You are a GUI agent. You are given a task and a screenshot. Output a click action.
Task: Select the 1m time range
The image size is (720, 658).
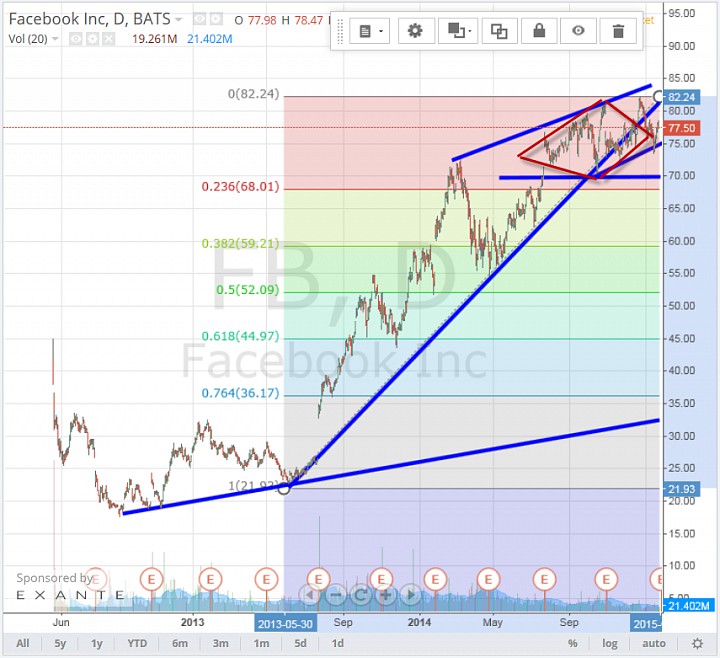(261, 643)
